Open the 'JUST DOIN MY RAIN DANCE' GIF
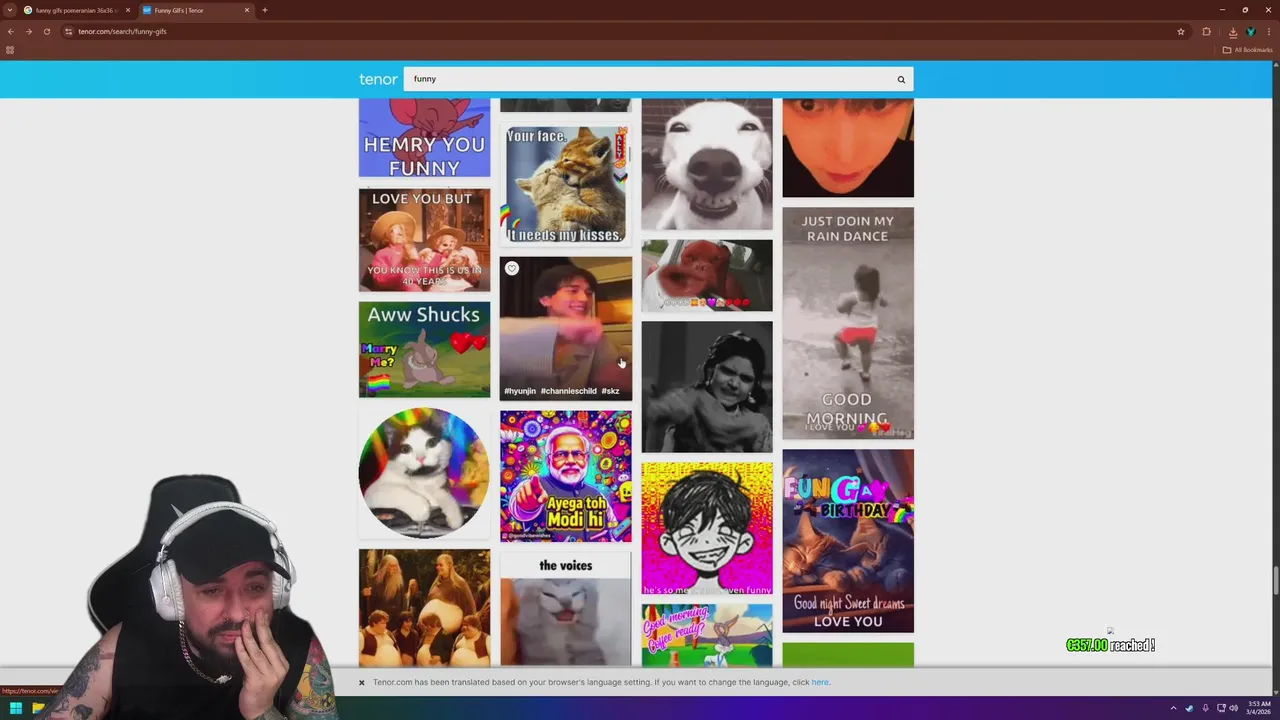 click(x=848, y=323)
